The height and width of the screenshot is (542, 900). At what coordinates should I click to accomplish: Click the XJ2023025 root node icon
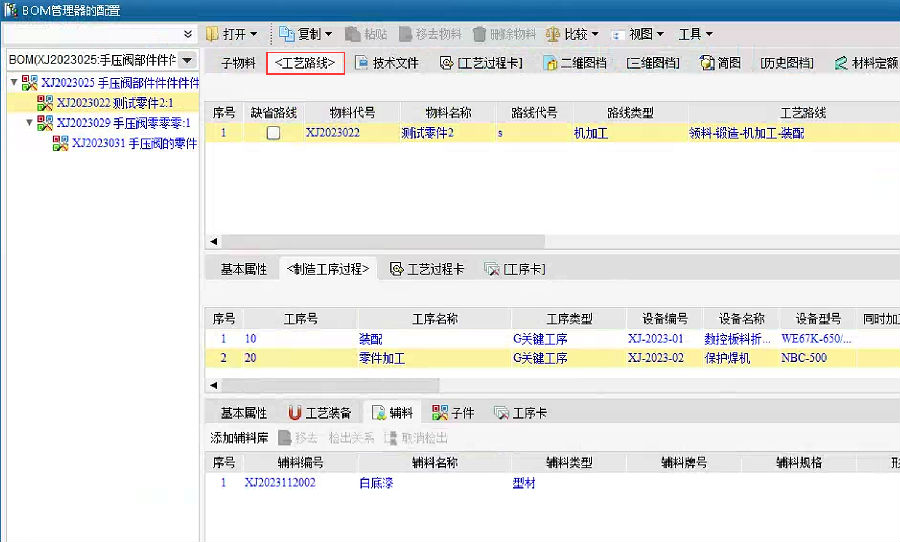tap(30, 83)
